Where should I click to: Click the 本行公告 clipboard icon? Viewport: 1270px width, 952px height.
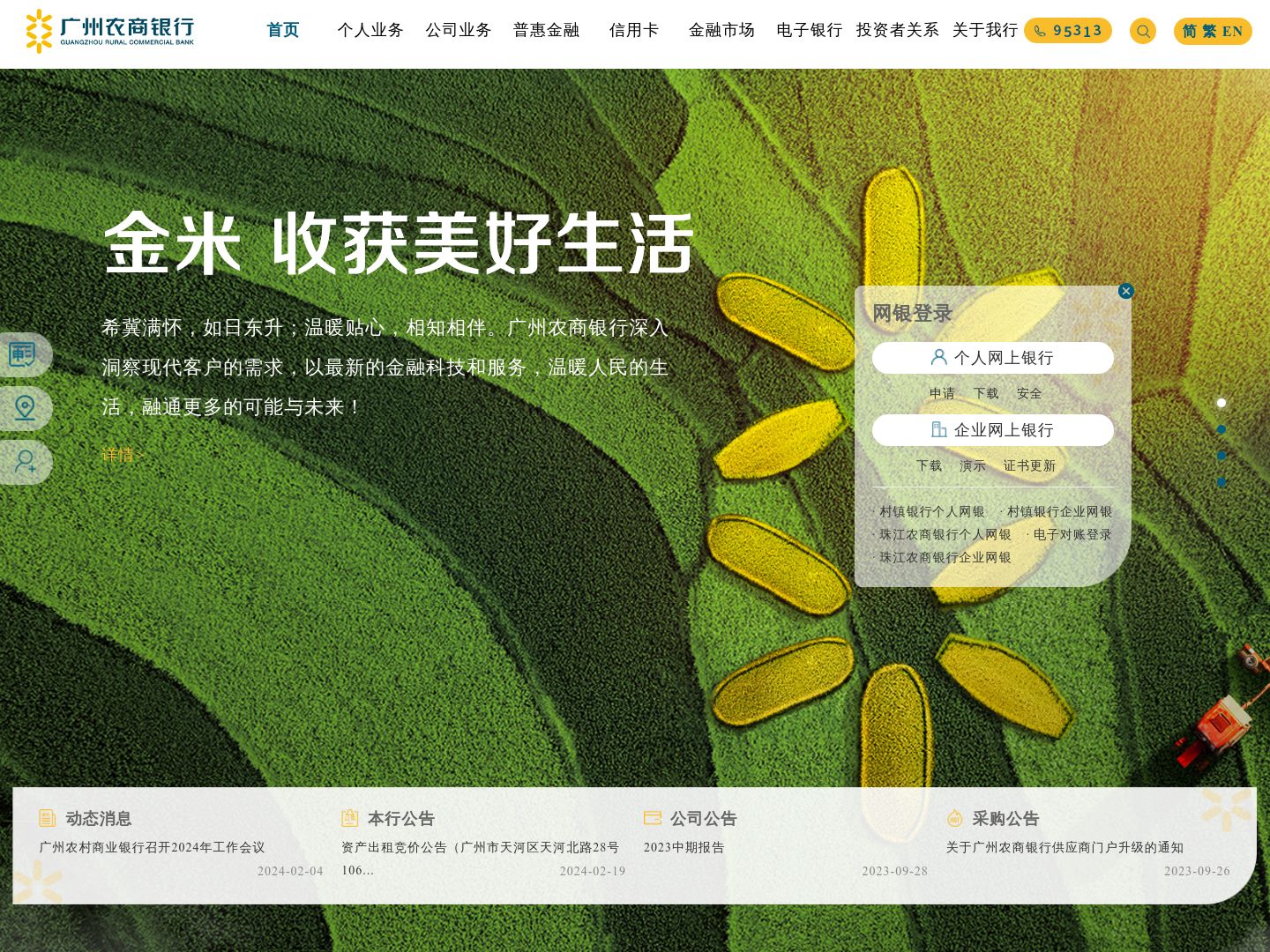coord(350,818)
